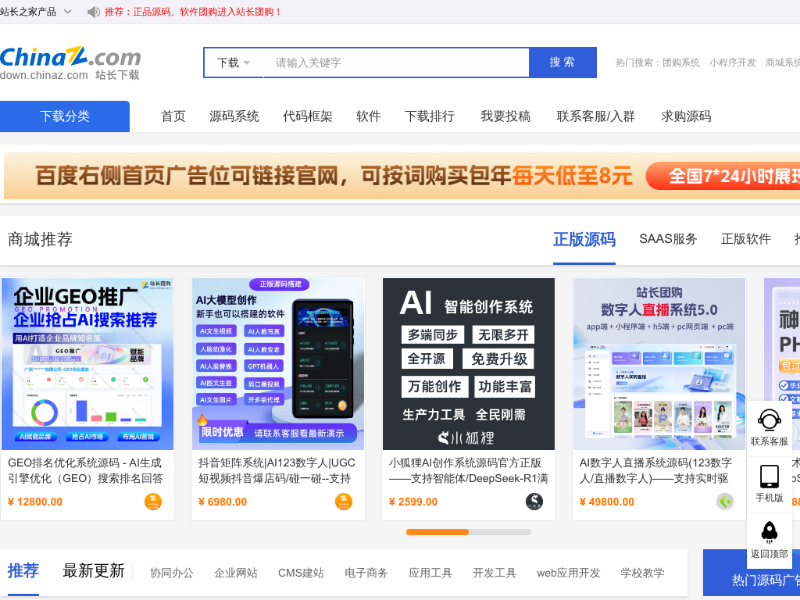Open the 下载 search type dropdown
This screenshot has width=800, height=600.
234,62
